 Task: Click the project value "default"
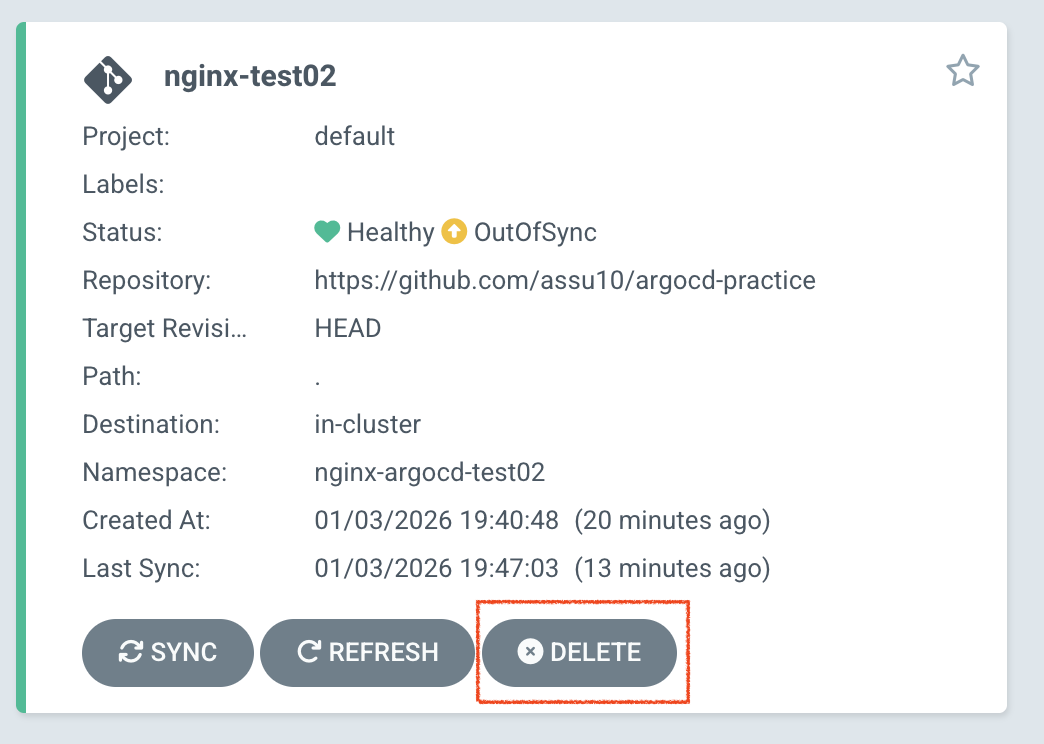355,136
